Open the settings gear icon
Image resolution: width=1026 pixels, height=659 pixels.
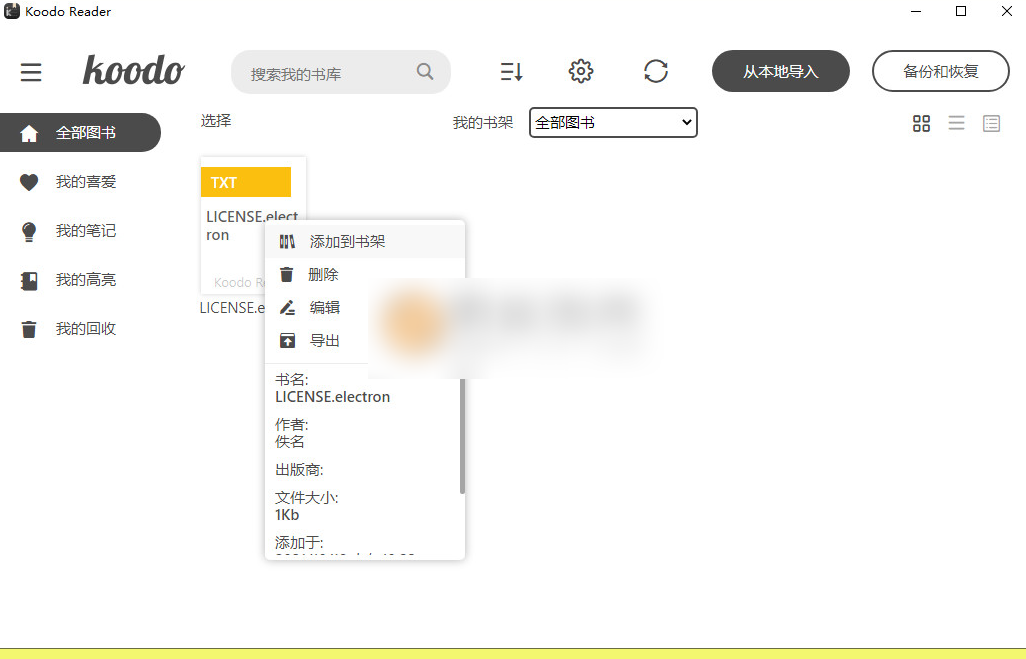click(x=580, y=71)
